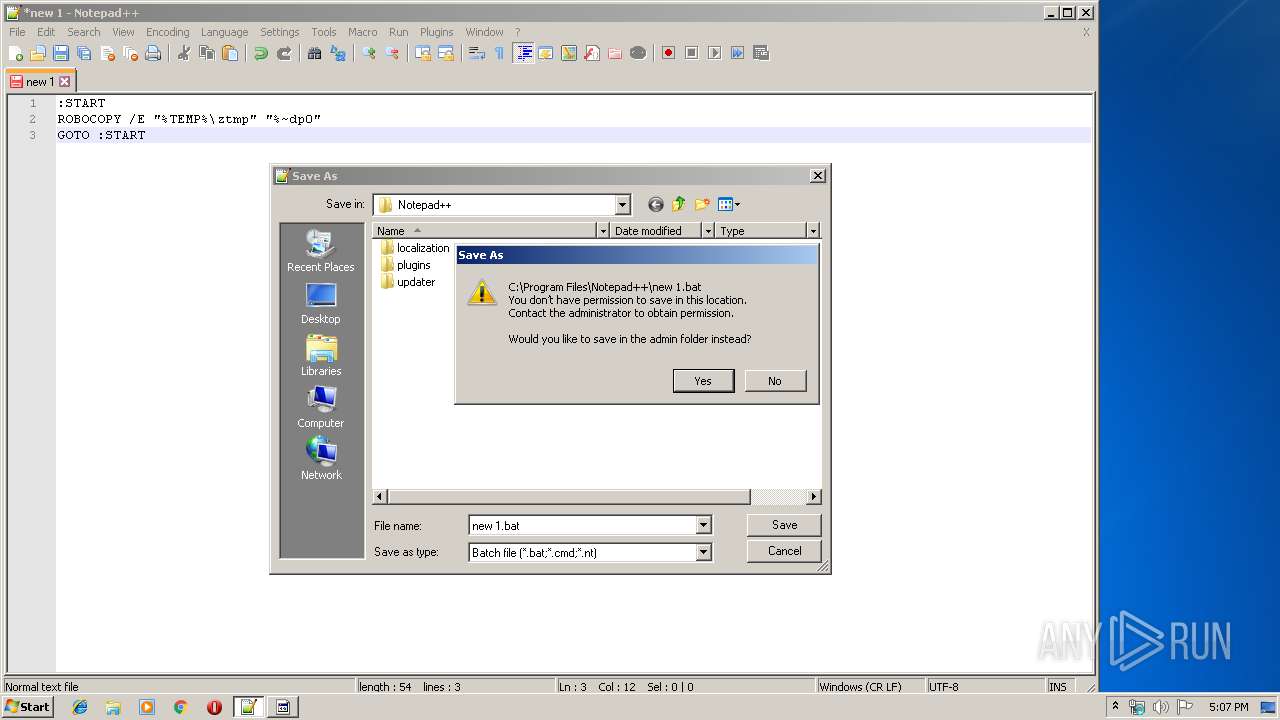Click the Find binoculars icon

[x=314, y=53]
